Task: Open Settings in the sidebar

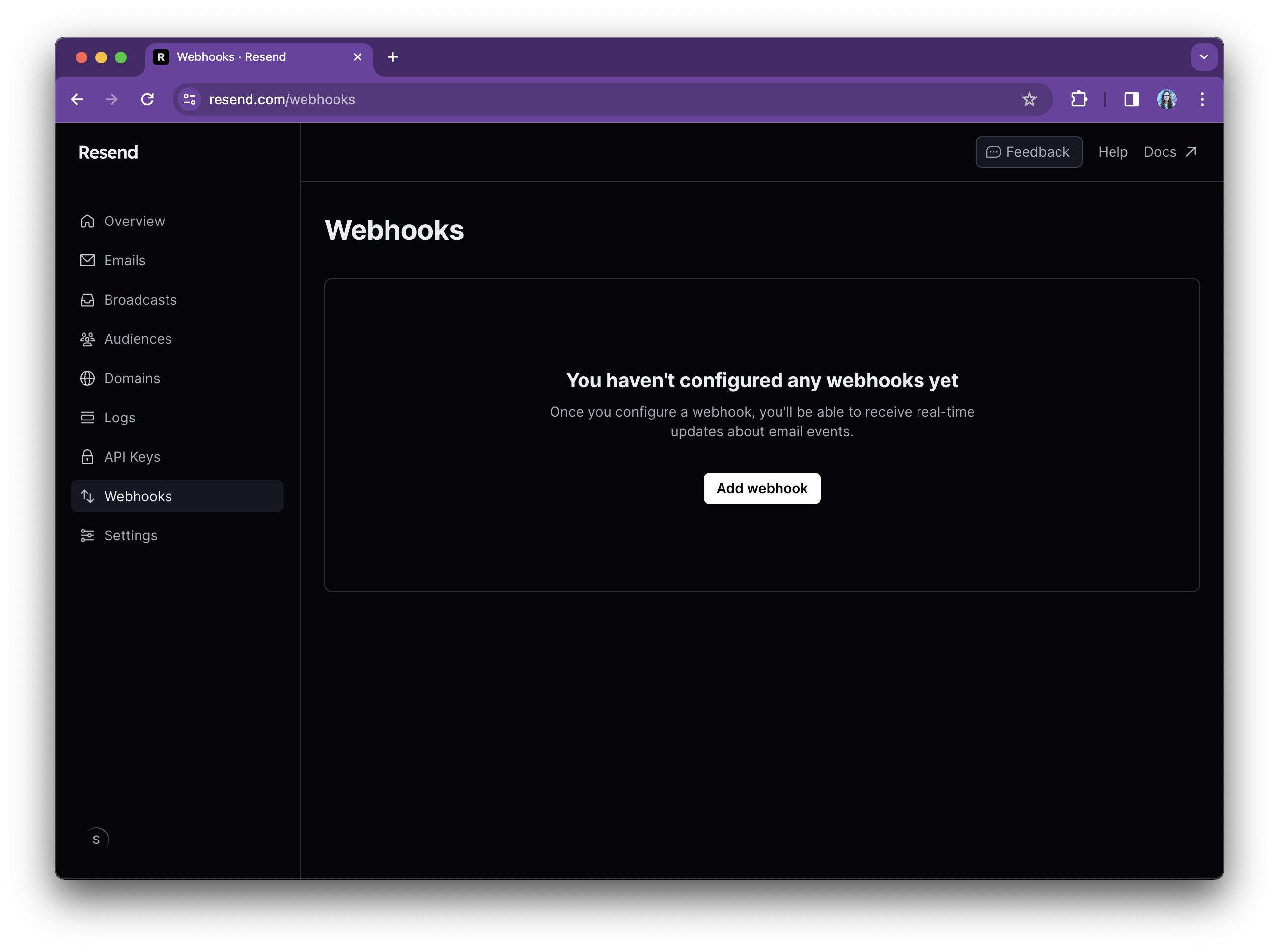Action: click(177, 535)
